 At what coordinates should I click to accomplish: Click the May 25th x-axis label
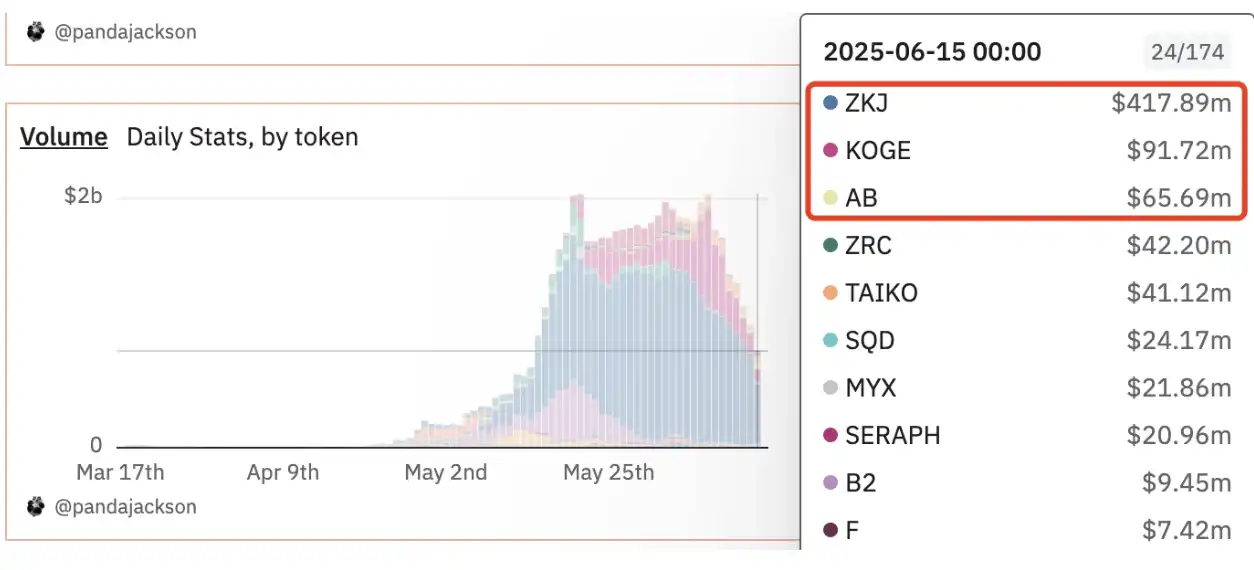click(608, 472)
